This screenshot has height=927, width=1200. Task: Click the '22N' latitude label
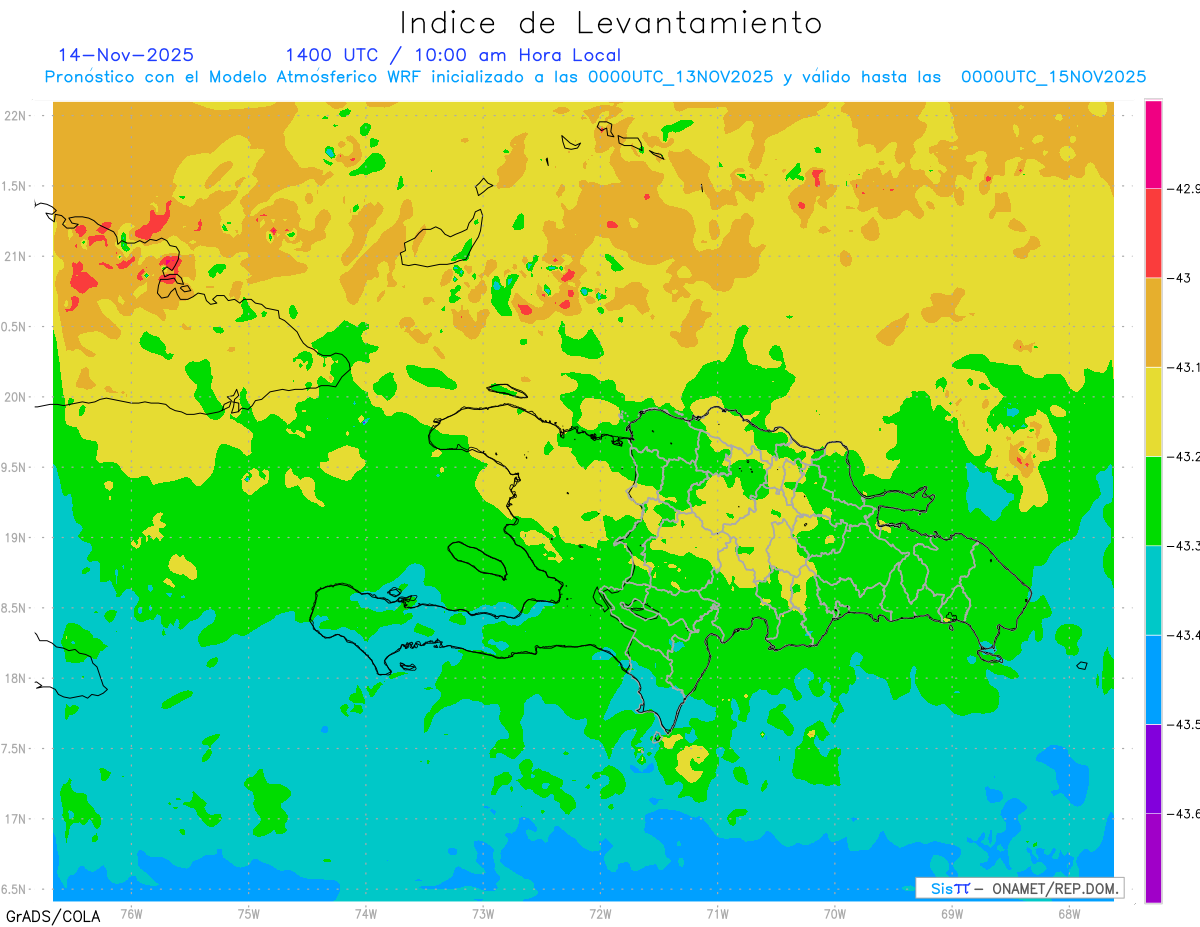point(15,115)
